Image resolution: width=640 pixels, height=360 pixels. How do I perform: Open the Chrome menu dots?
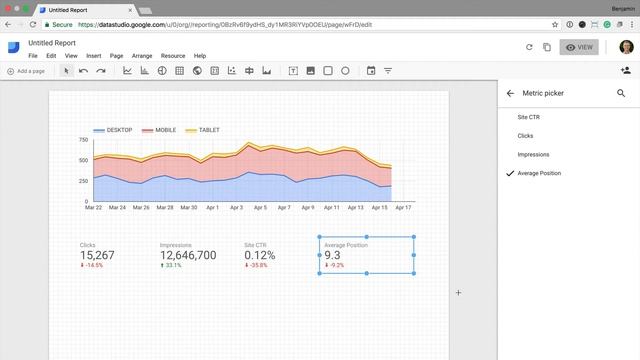632,24
